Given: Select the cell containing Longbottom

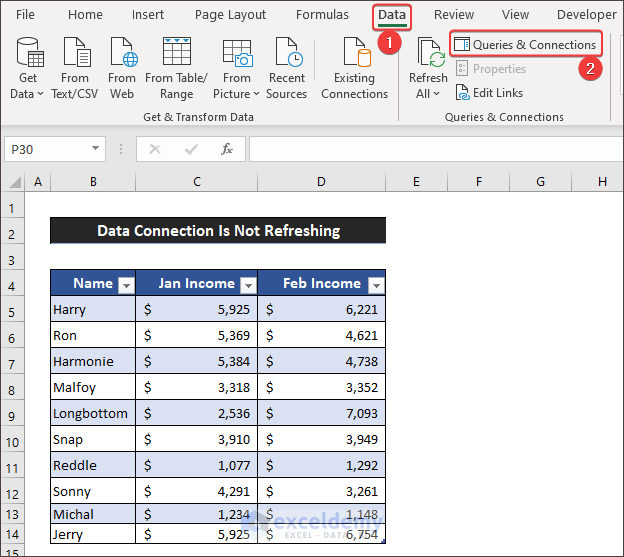Looking at the screenshot, I should pyautogui.click(x=93, y=414).
